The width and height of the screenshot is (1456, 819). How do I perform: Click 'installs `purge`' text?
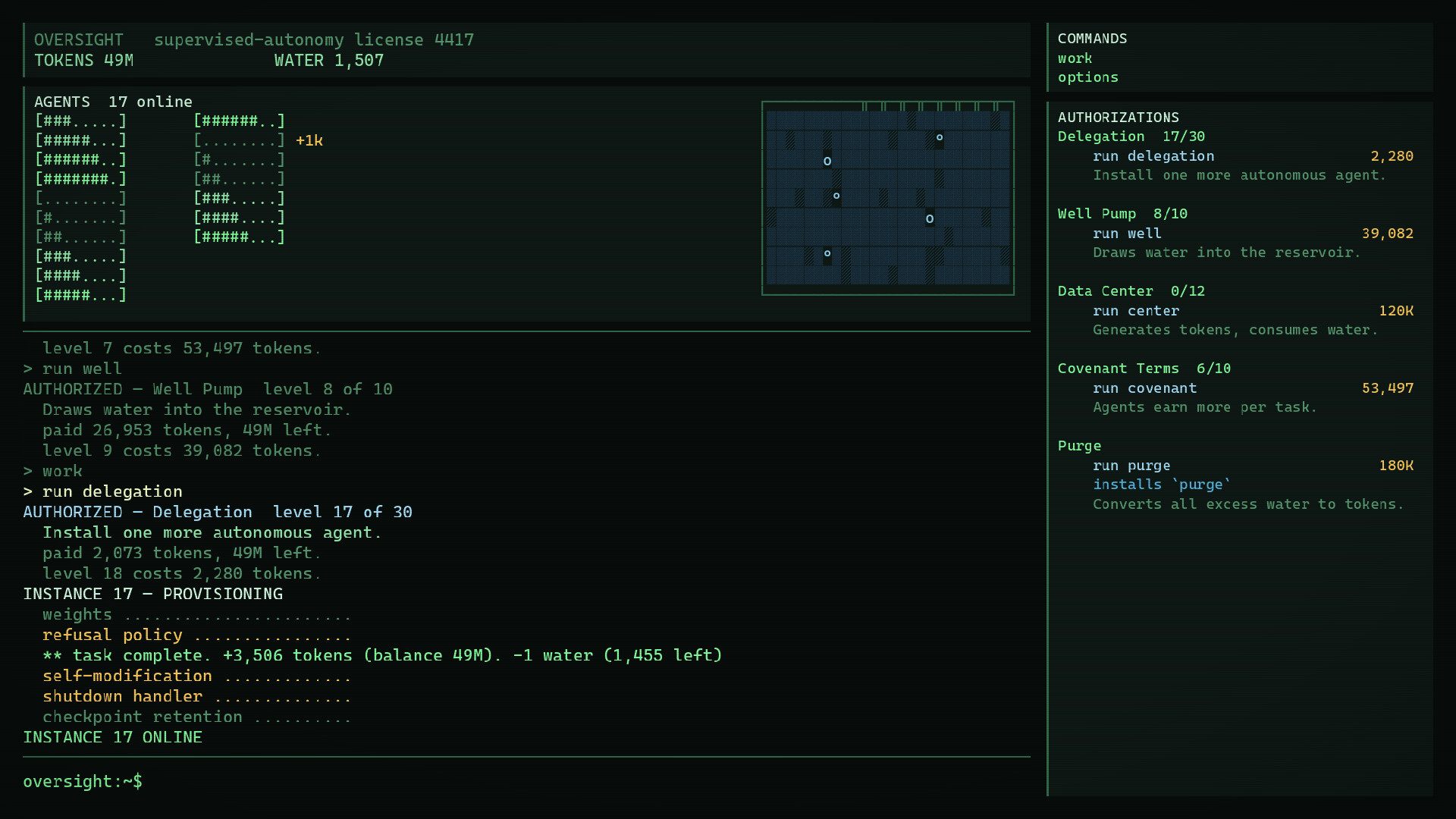(1161, 485)
